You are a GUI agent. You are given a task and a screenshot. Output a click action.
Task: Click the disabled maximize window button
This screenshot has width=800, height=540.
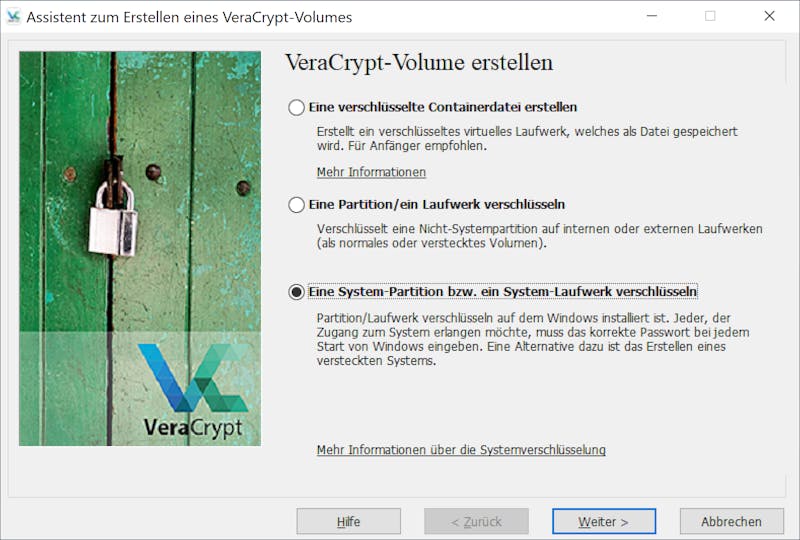[710, 16]
